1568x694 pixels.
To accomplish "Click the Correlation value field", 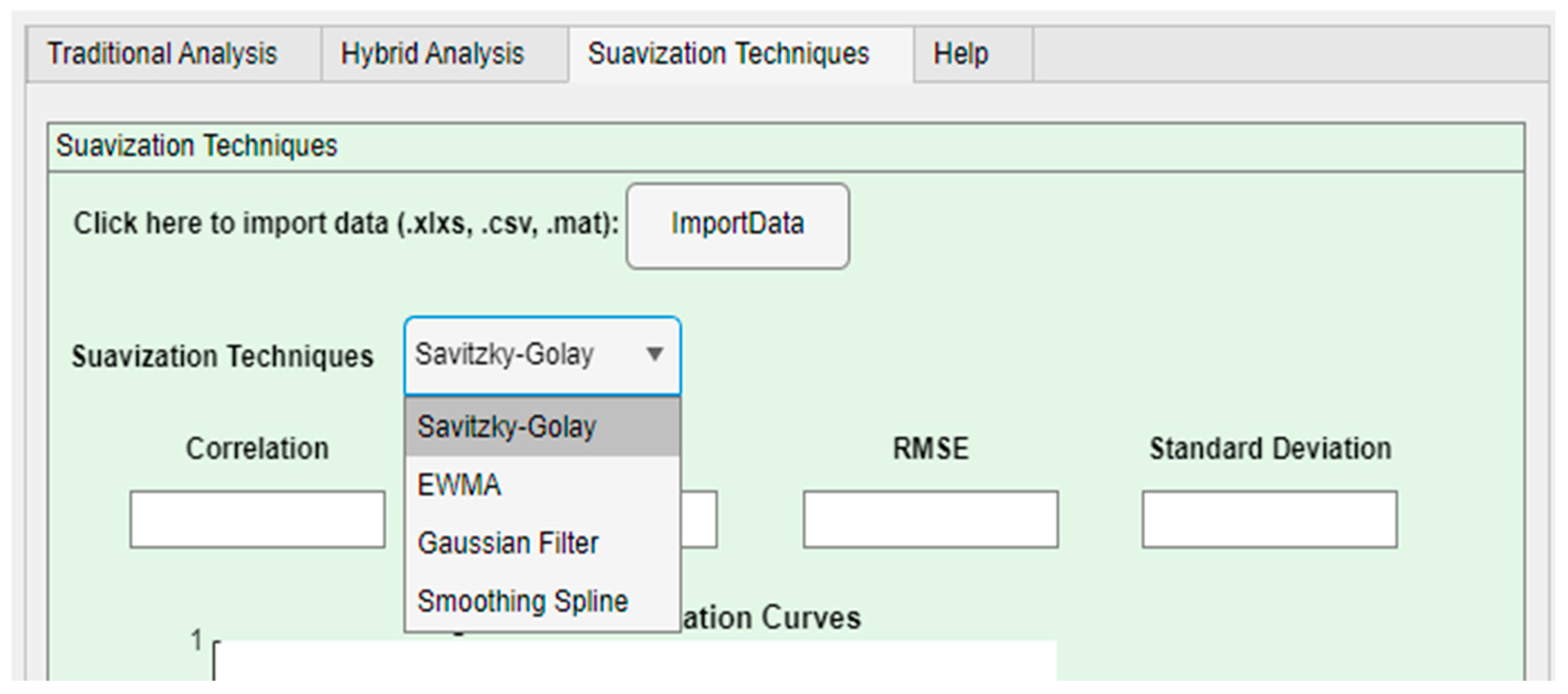I will [x=258, y=520].
